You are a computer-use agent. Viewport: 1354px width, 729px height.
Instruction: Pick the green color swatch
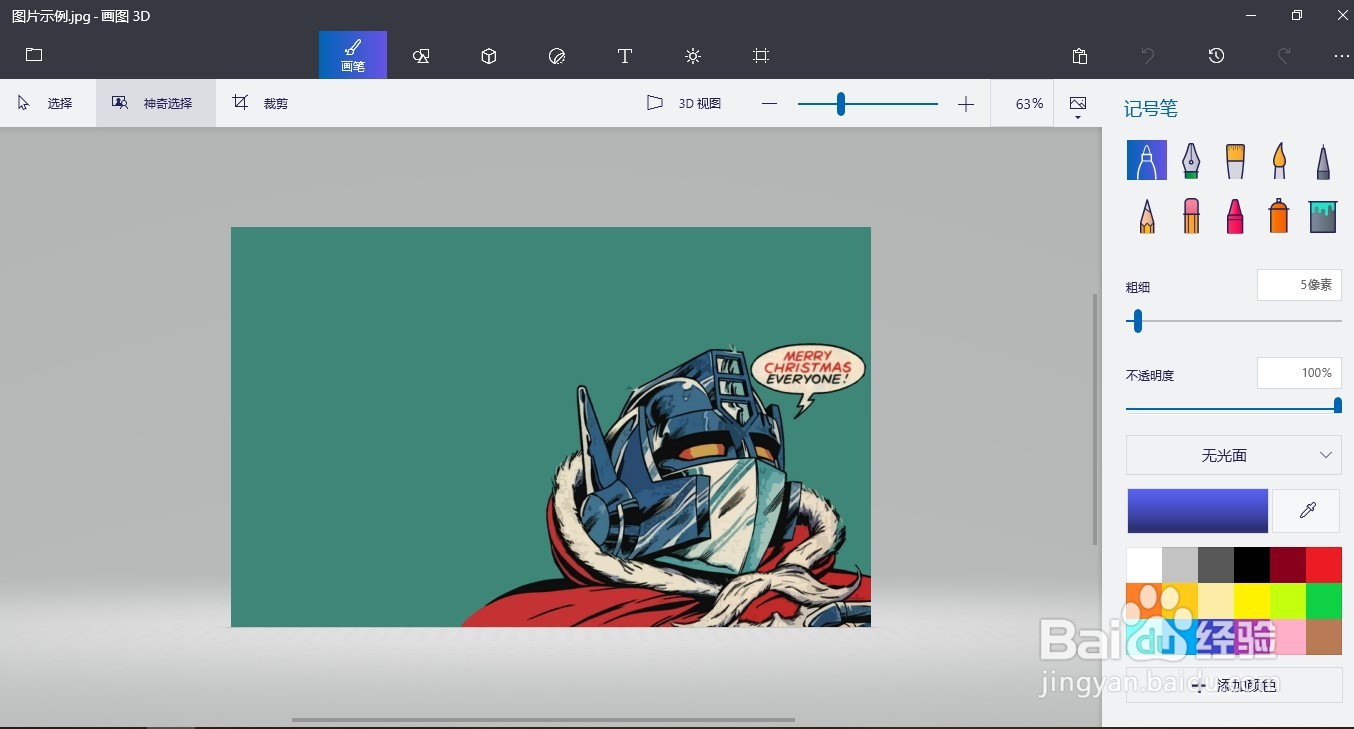click(x=1324, y=601)
